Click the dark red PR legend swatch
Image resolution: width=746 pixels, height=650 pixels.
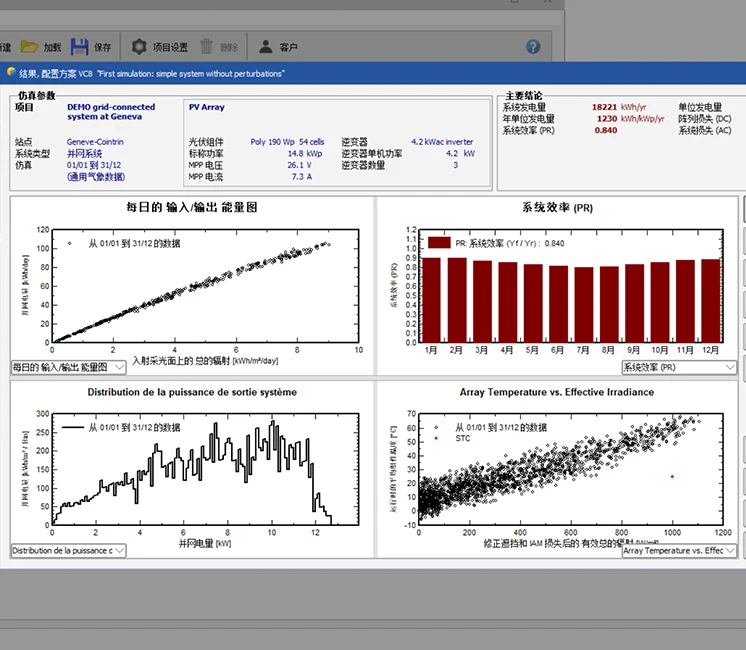439,243
